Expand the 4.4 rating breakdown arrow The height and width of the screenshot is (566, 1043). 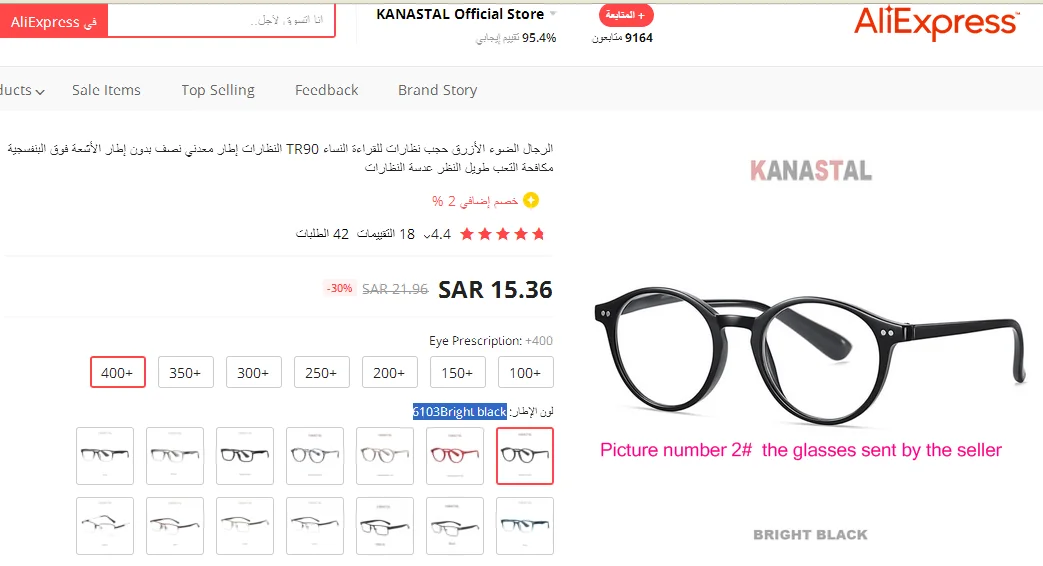pyautogui.click(x=427, y=235)
